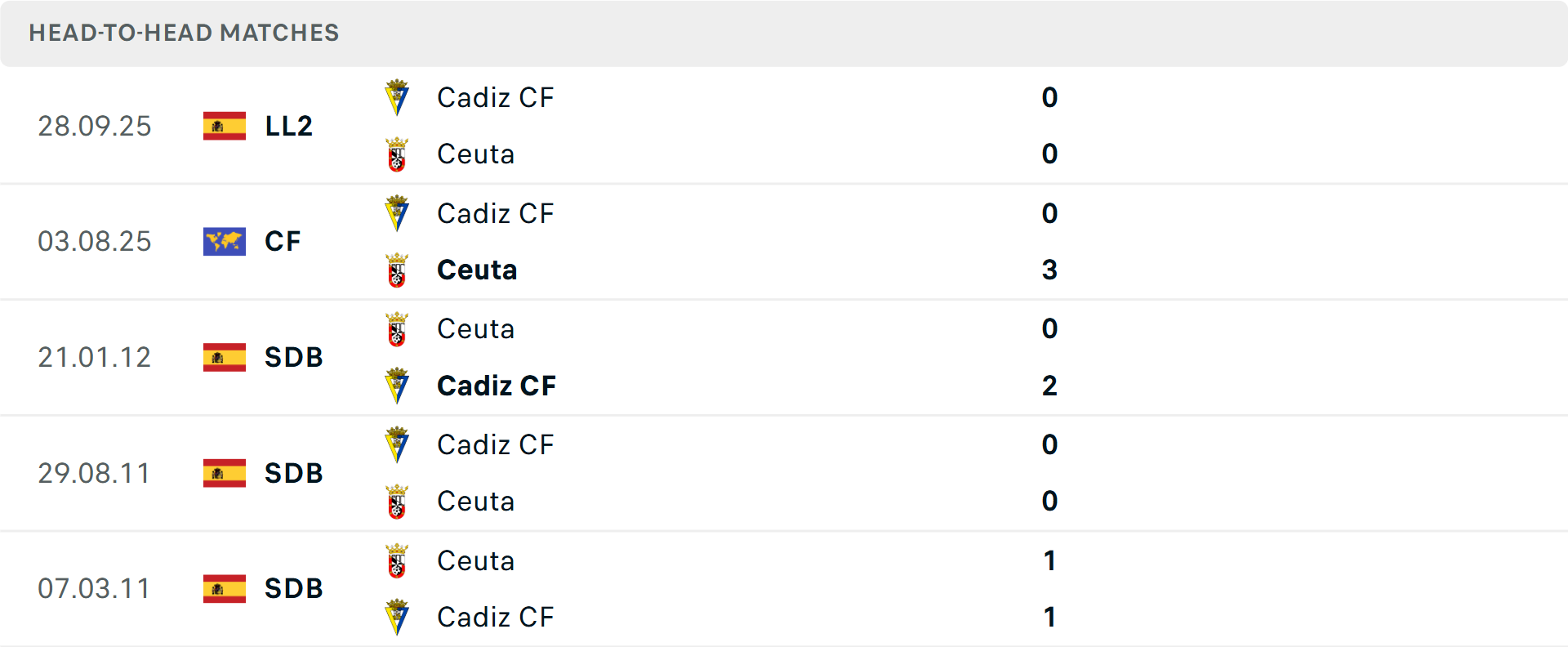Viewport: 1568px width, 647px height.
Task: Open the LL2 competition page
Action: click(289, 126)
